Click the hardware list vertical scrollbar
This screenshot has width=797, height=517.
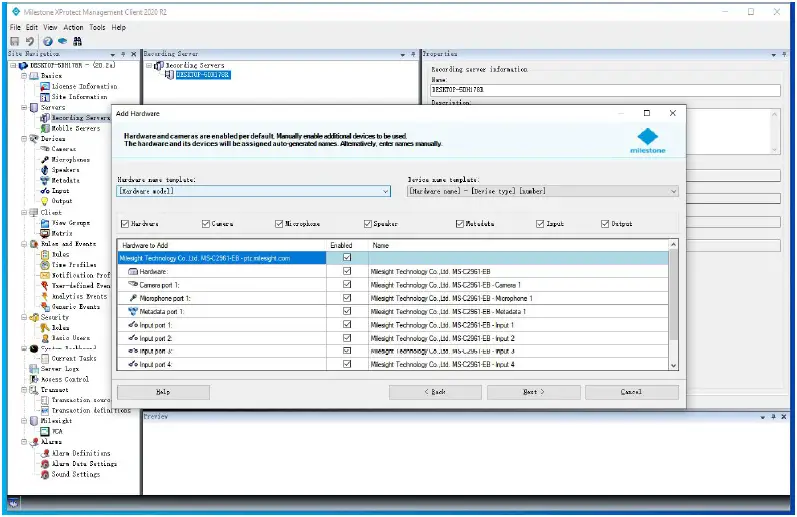(x=673, y=295)
